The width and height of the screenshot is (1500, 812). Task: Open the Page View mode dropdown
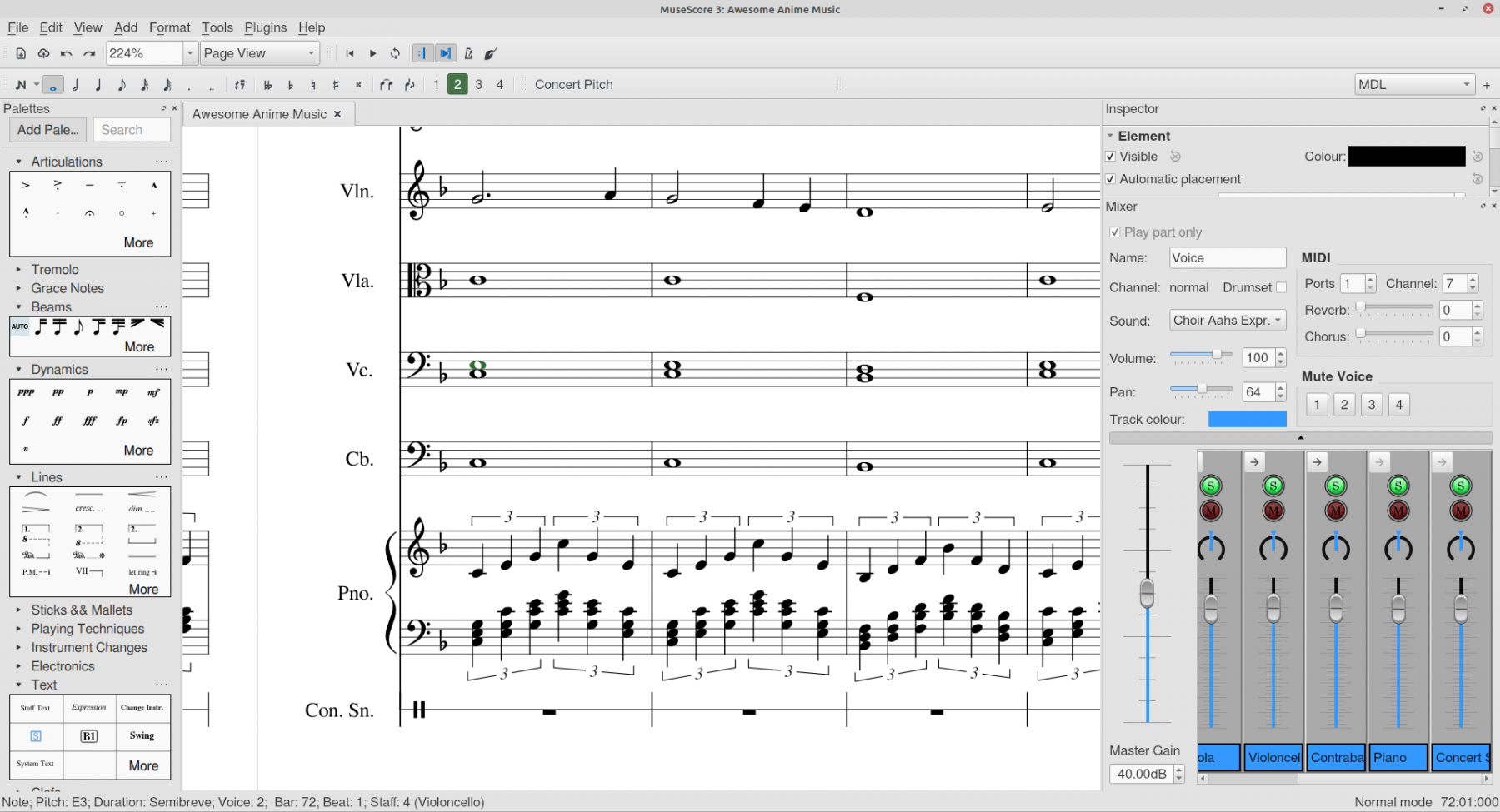pos(260,53)
